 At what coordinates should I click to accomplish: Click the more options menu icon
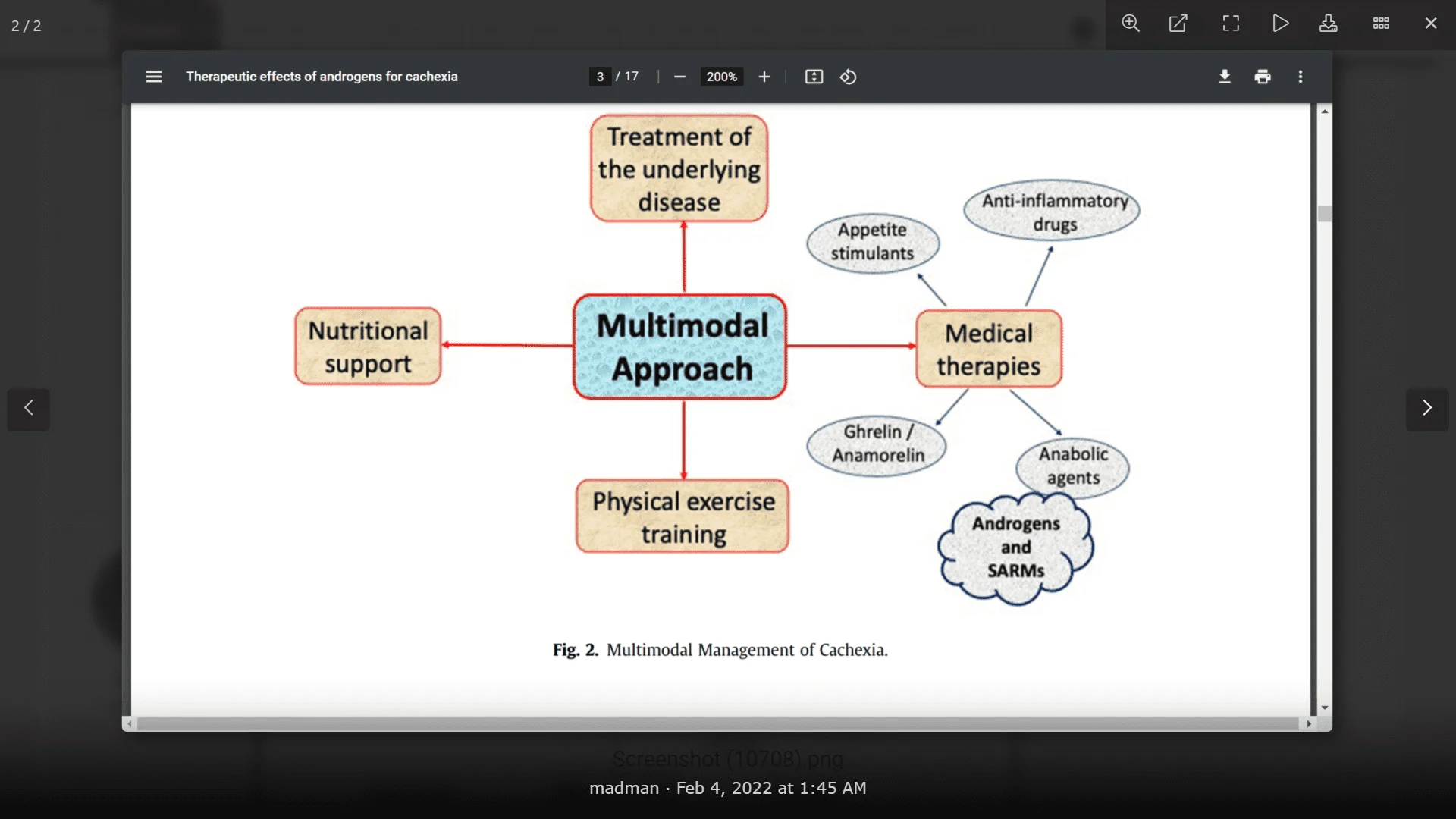[1300, 76]
